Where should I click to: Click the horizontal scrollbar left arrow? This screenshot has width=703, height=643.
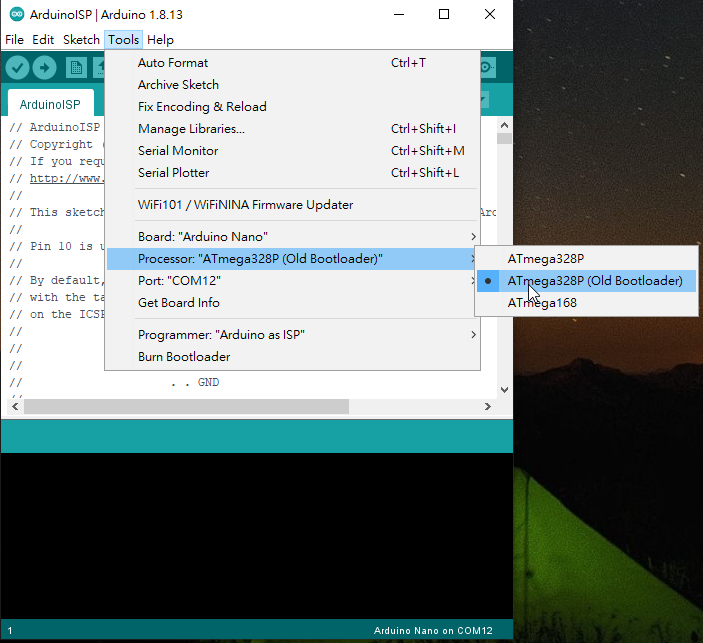tap(15, 407)
